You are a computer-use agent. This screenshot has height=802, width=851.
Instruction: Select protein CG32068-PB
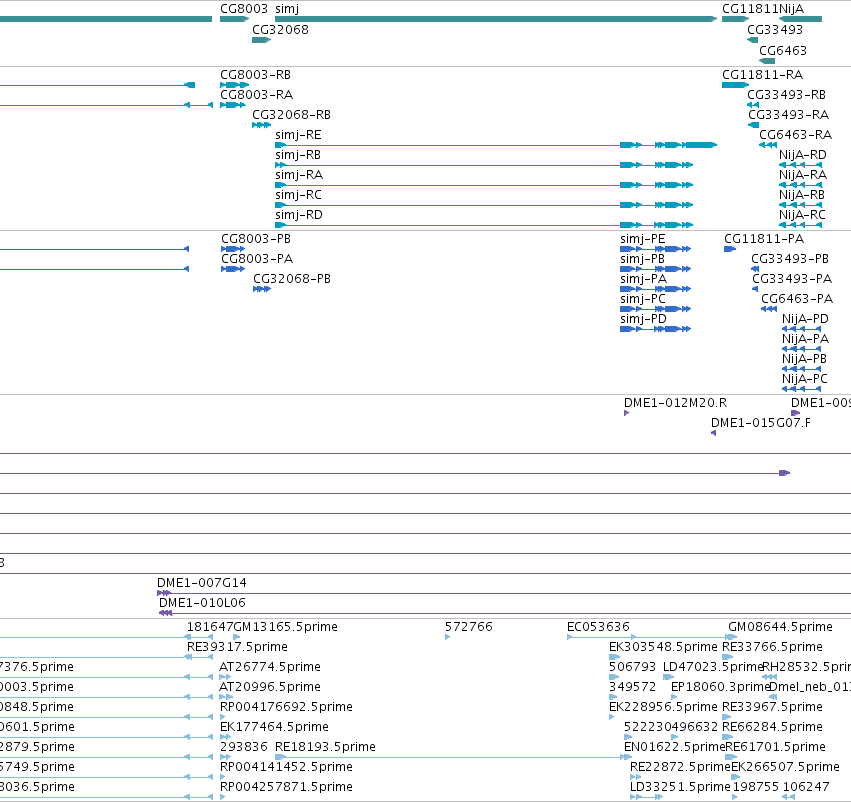[292, 279]
